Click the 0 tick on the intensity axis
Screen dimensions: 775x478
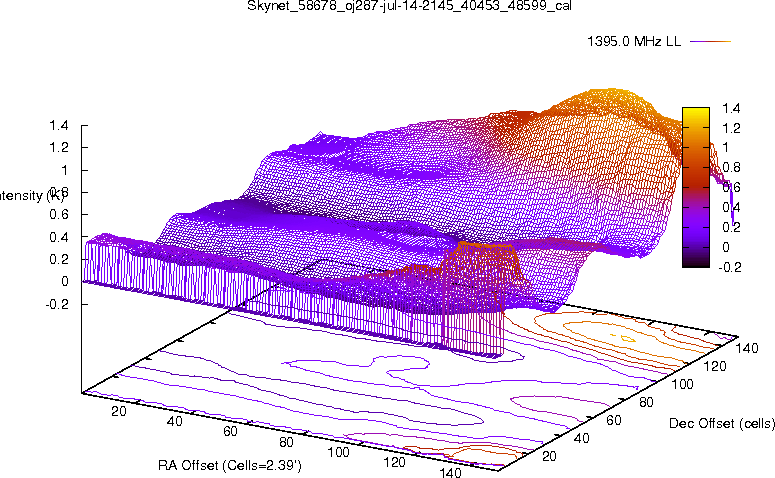(64, 281)
